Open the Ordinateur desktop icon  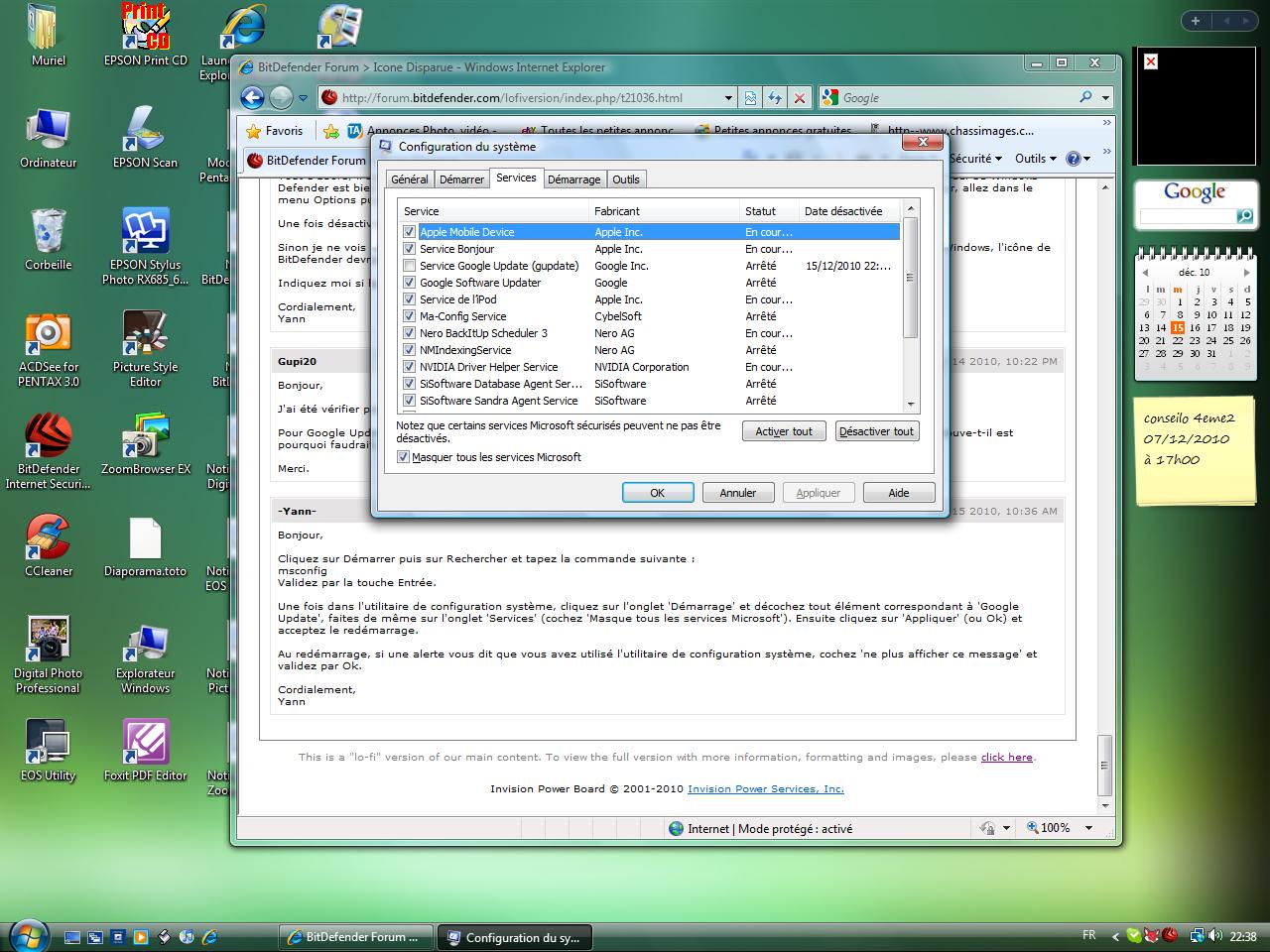(48, 137)
